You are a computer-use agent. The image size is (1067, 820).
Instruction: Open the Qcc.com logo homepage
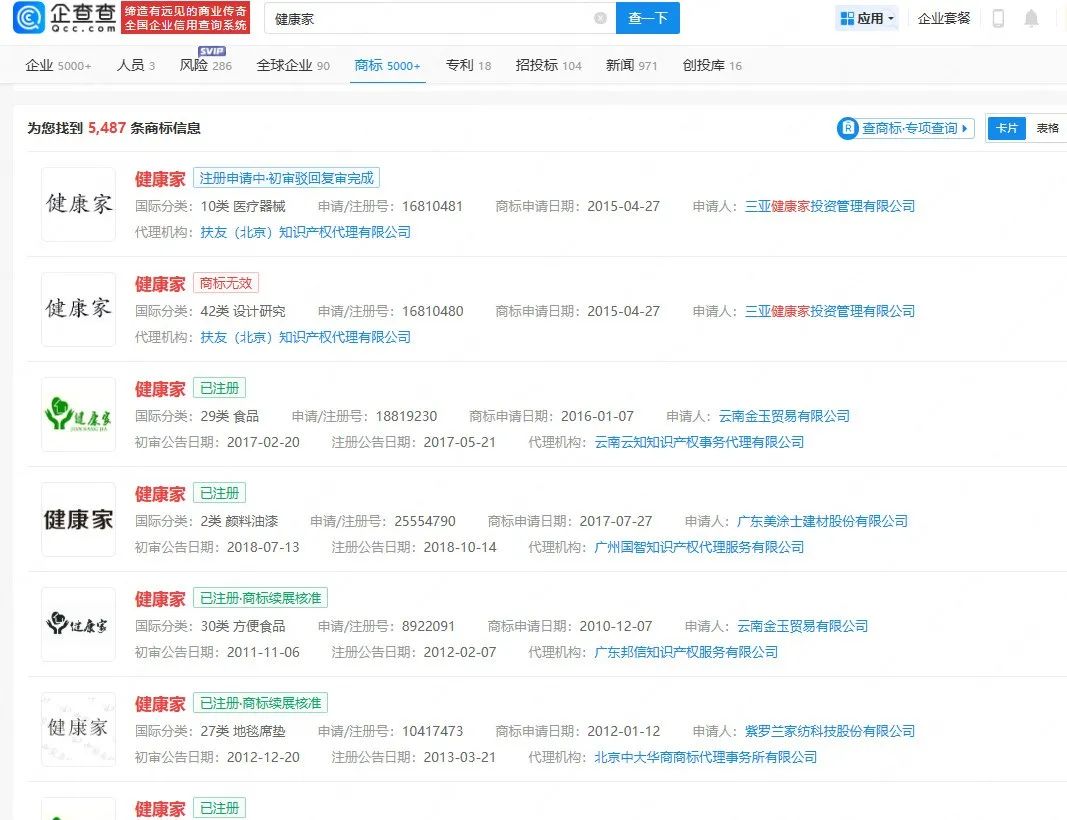(x=65, y=18)
